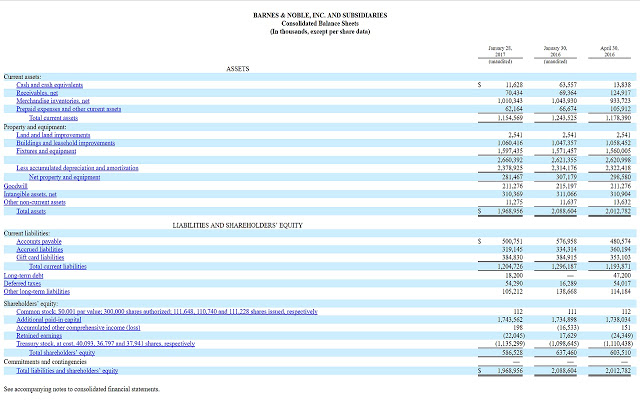Select deferred taxes value 16,289
The width and height of the screenshot is (640, 400).
click(x=568, y=283)
